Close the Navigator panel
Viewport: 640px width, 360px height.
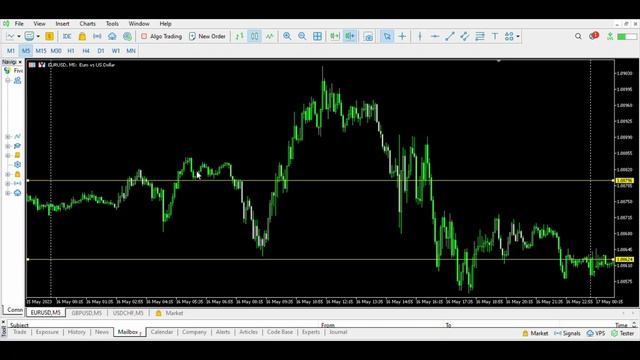pos(20,62)
